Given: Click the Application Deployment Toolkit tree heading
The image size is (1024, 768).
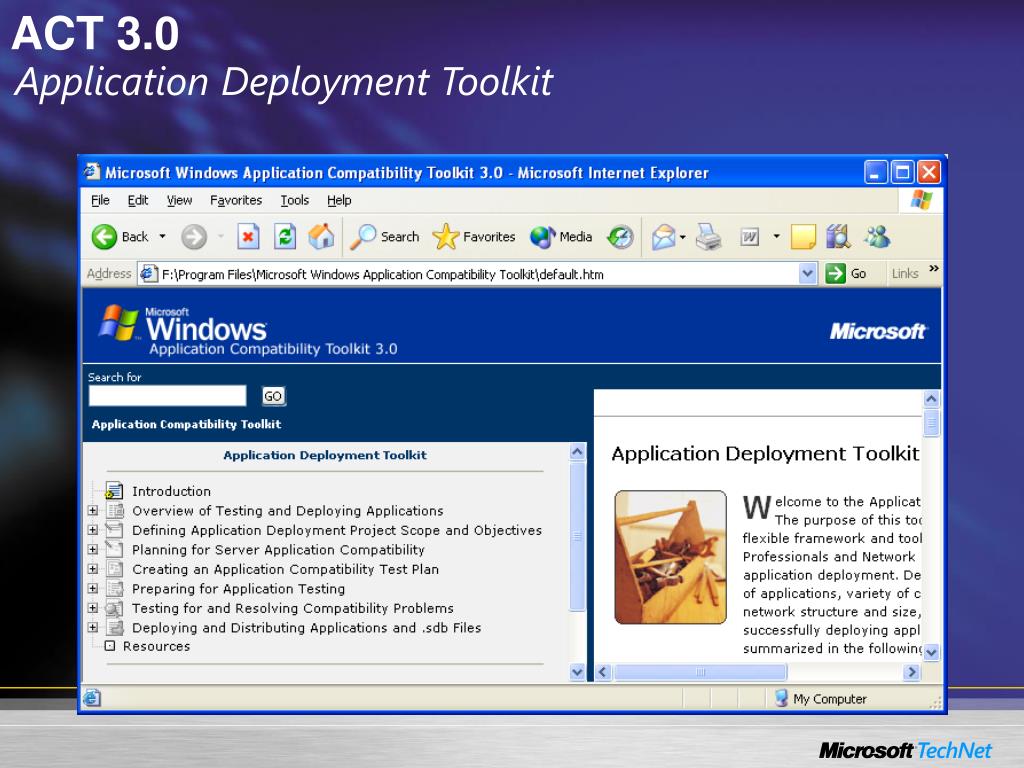Looking at the screenshot, I should (325, 455).
